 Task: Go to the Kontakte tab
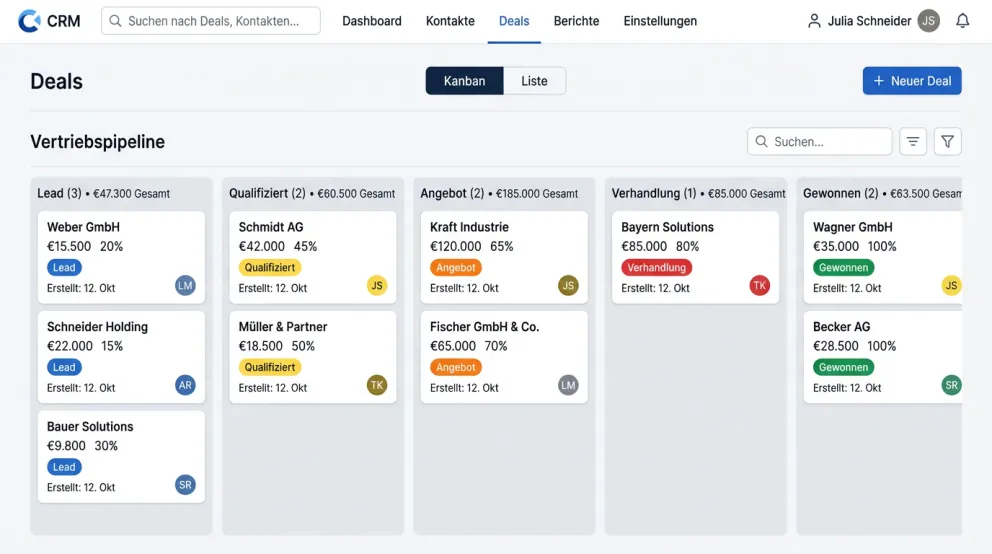(x=450, y=21)
